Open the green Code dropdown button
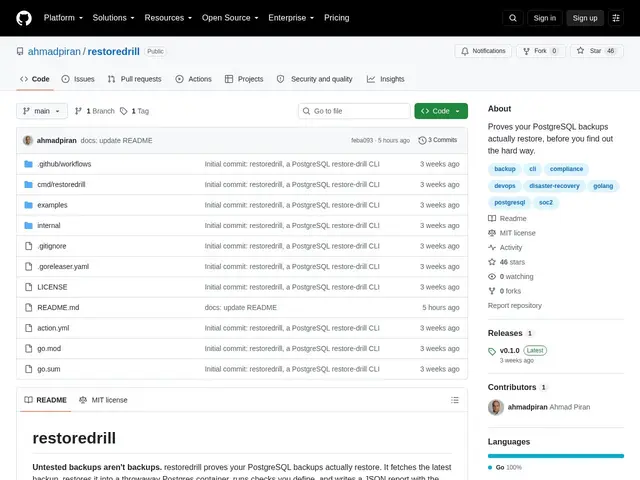Screen dimensions: 640x480 pyautogui.click(x=441, y=111)
